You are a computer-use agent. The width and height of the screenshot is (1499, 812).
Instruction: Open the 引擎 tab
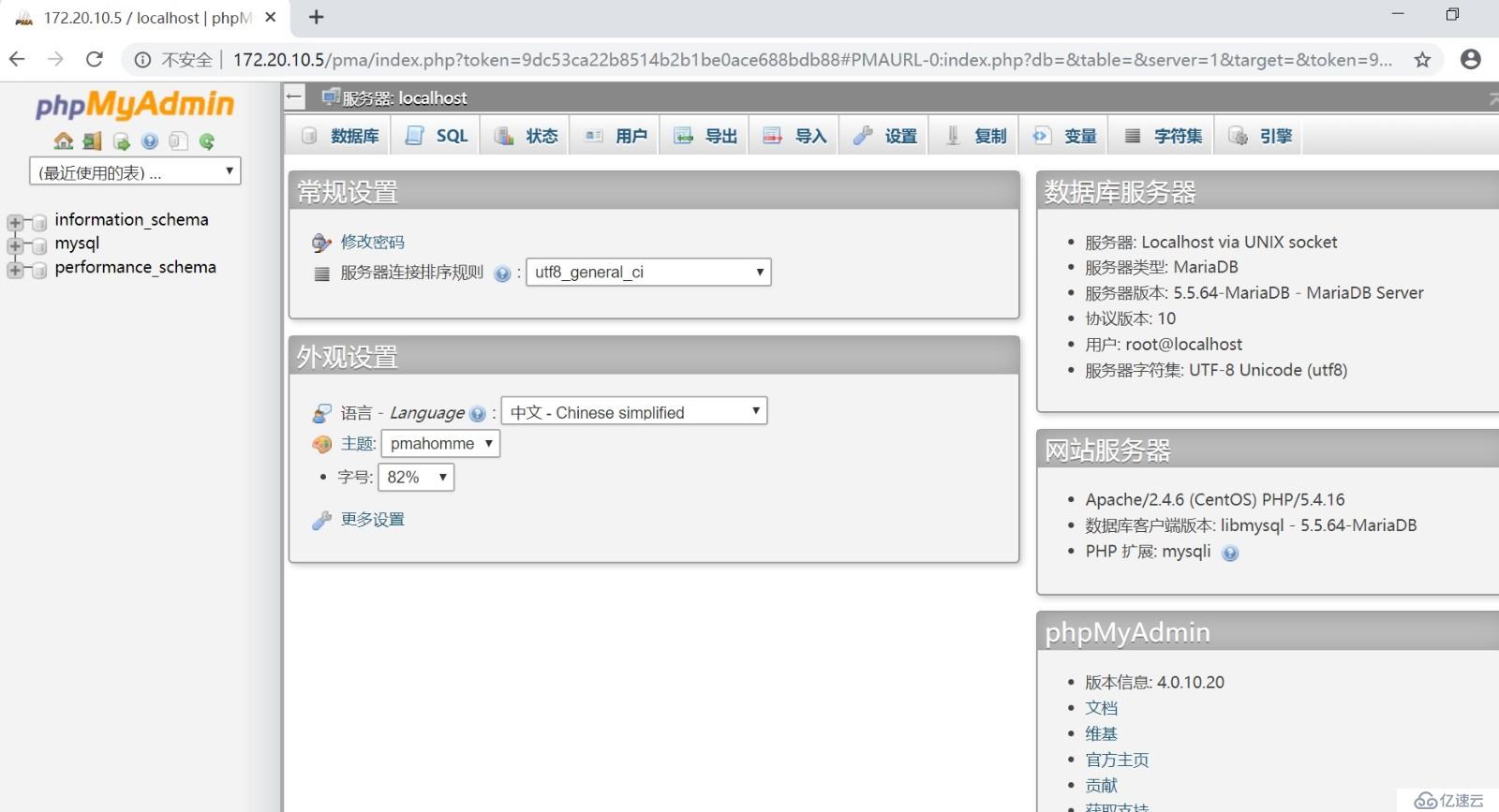[1260, 137]
